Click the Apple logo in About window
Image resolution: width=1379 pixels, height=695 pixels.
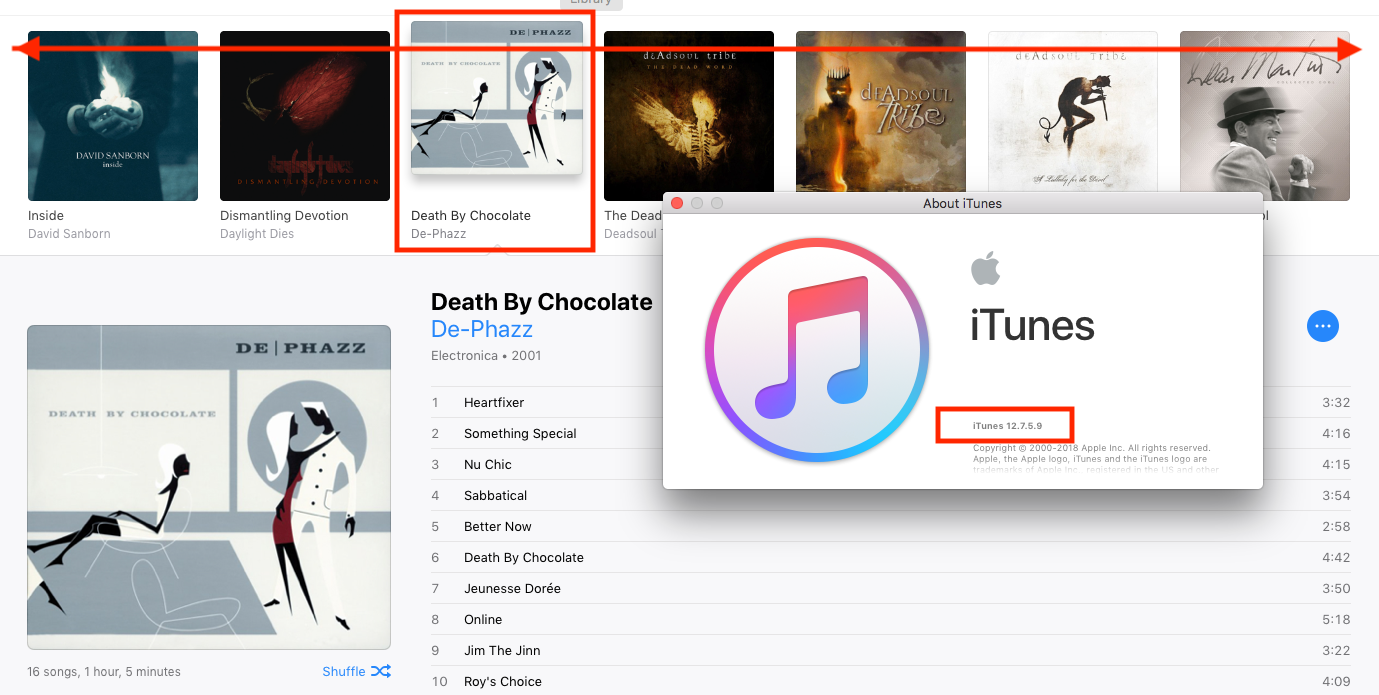[x=985, y=268]
